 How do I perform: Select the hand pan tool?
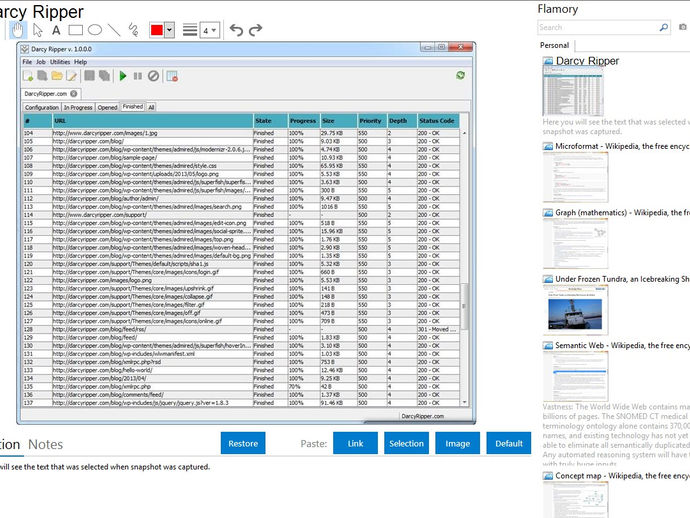(18, 30)
